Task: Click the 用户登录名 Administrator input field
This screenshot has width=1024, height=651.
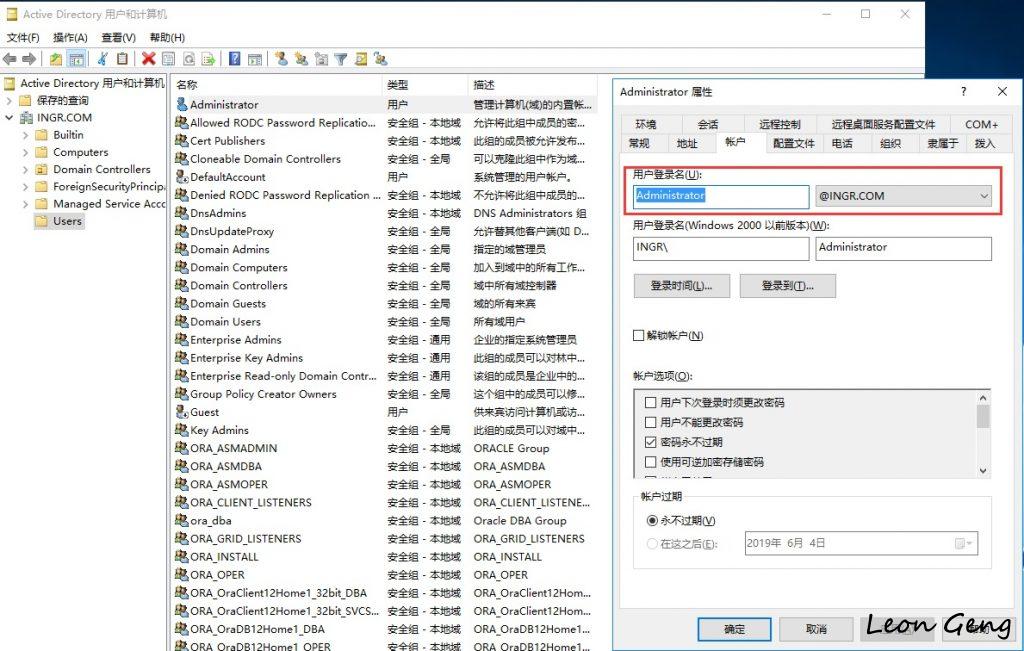Action: coord(721,196)
